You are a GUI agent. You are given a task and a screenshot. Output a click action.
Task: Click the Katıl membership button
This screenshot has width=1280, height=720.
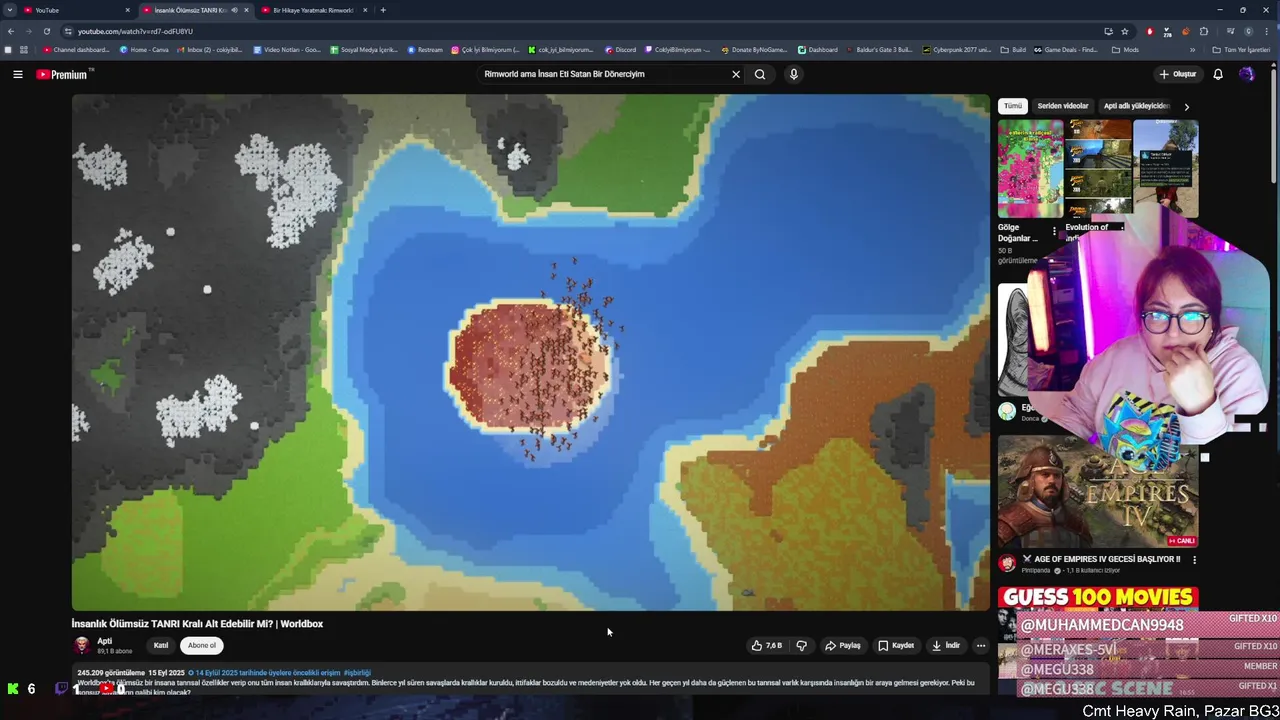click(x=161, y=646)
